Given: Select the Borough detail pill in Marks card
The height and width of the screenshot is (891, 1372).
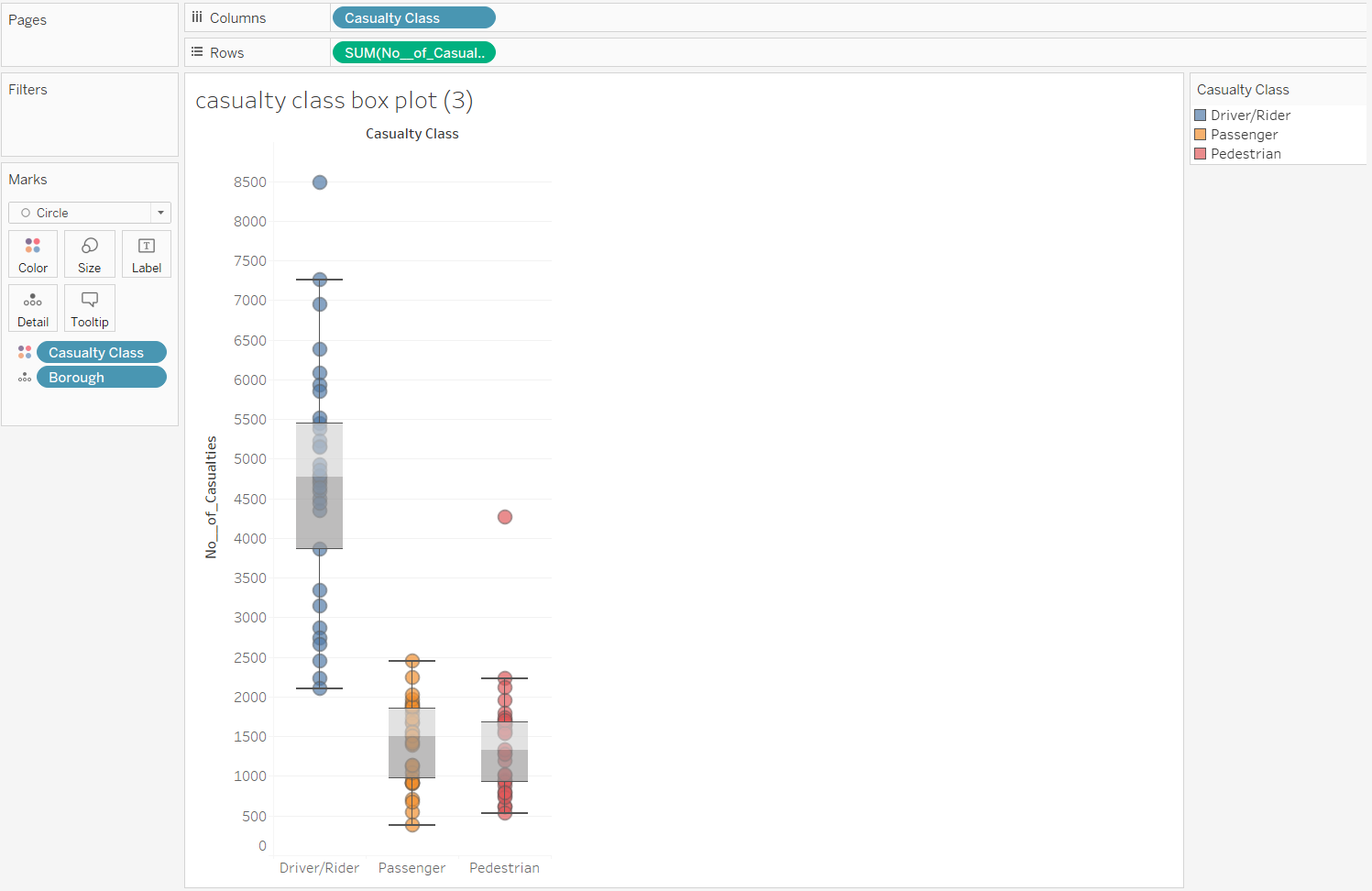Looking at the screenshot, I should (x=101, y=377).
